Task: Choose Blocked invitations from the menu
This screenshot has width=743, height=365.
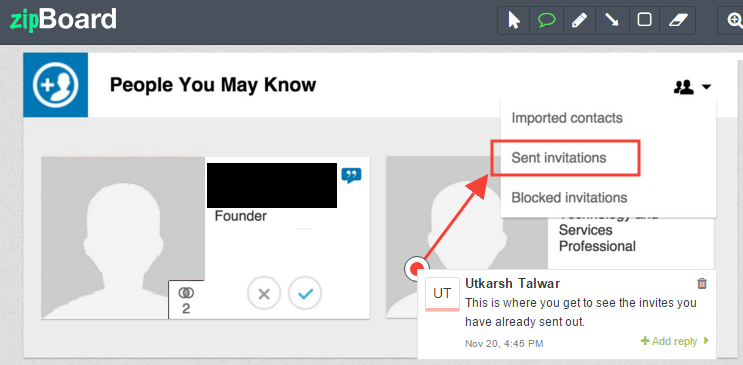Action: point(569,197)
